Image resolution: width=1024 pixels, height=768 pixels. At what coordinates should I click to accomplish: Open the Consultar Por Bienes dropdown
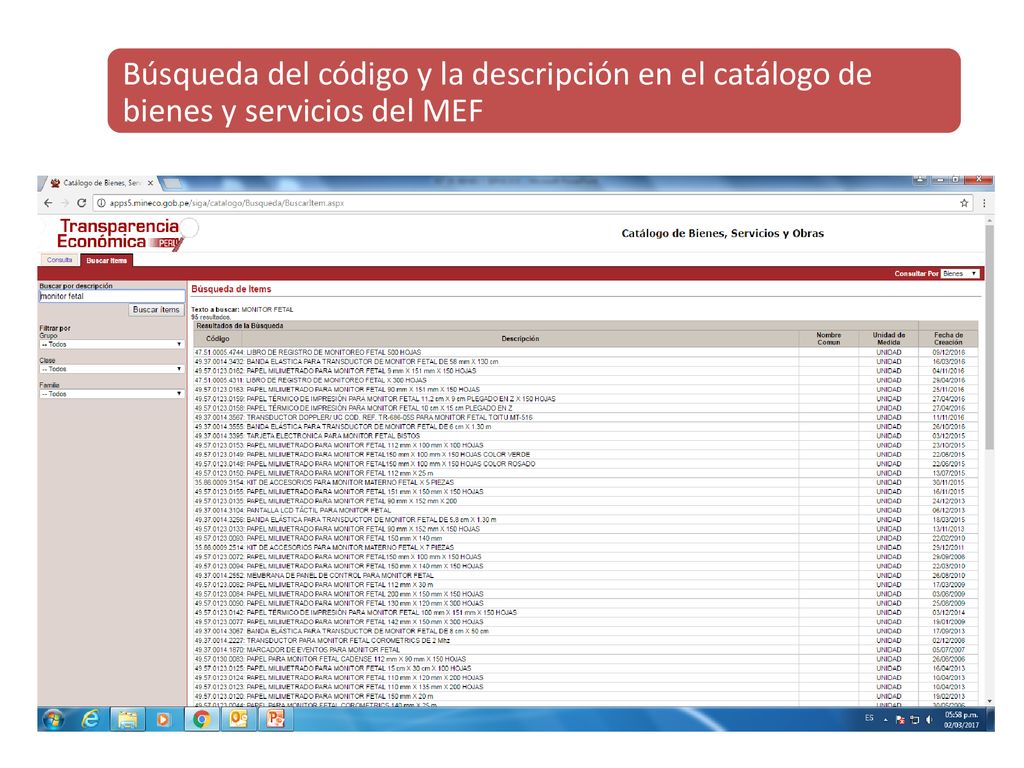[960, 274]
